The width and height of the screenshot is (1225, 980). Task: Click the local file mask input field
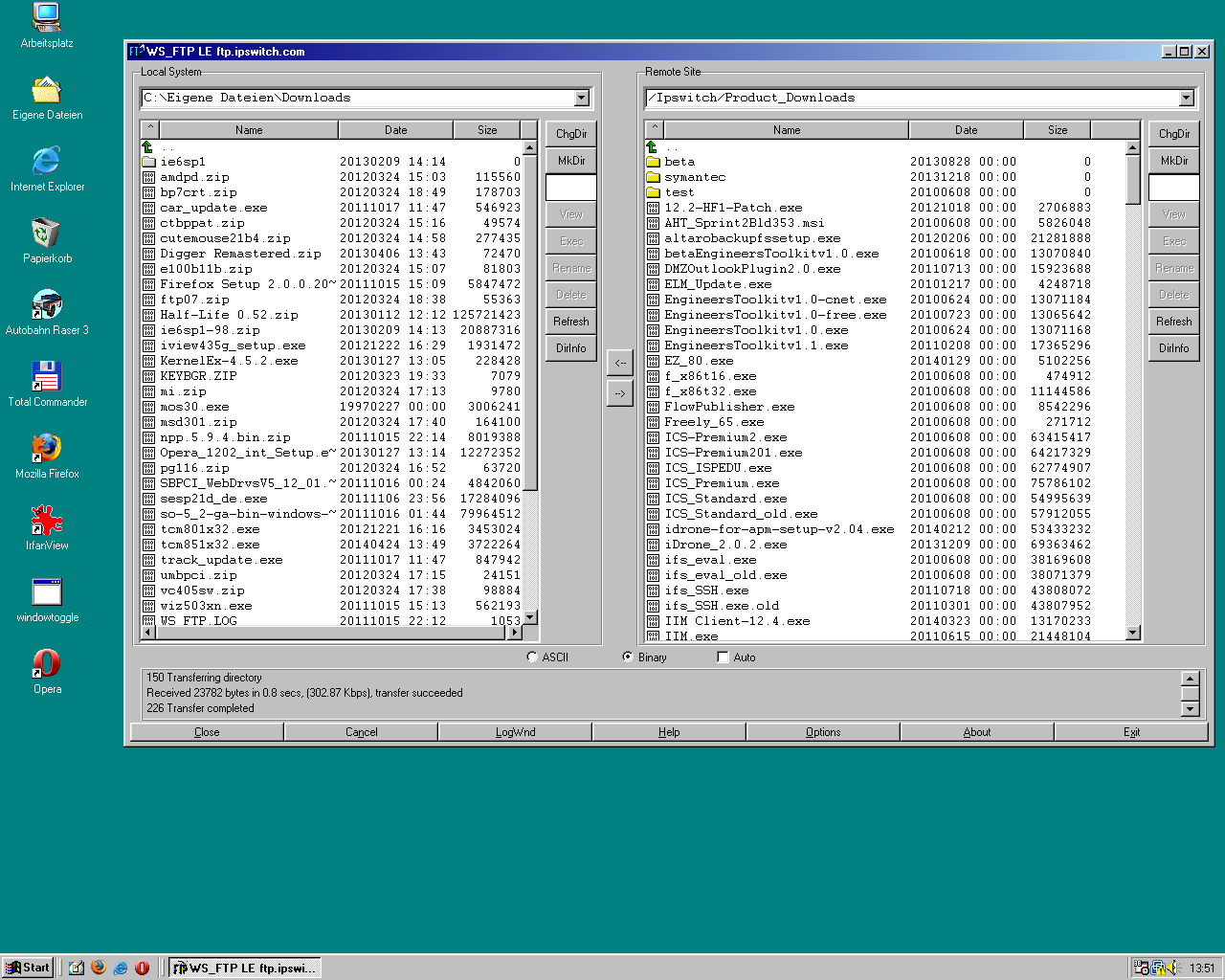pyautogui.click(x=571, y=188)
